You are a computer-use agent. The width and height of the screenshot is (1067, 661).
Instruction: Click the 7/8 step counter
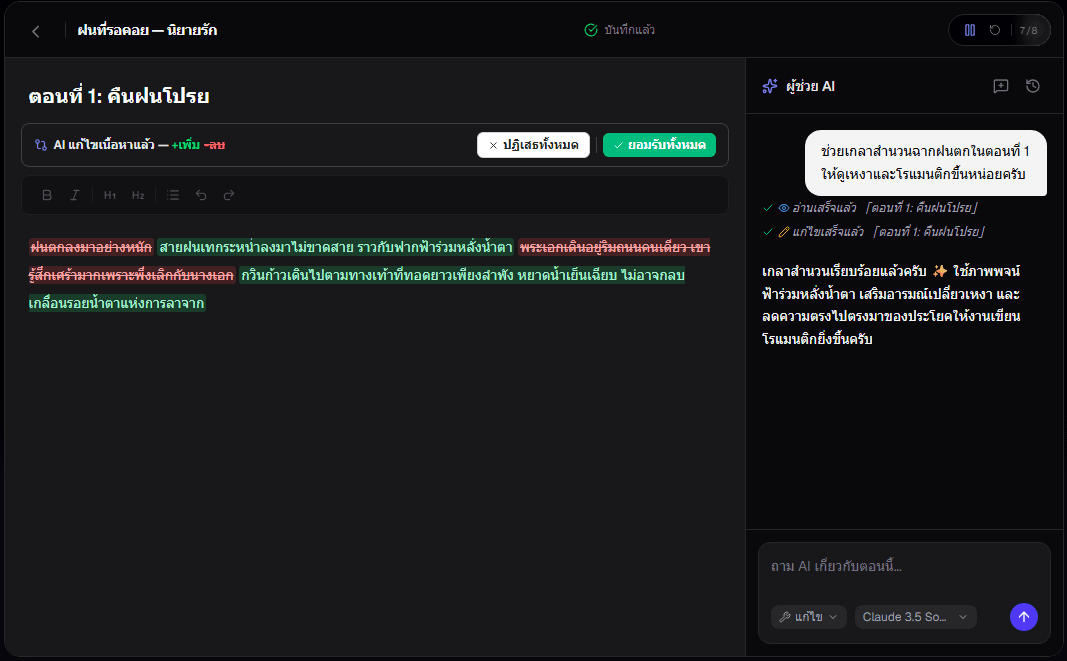(1028, 31)
